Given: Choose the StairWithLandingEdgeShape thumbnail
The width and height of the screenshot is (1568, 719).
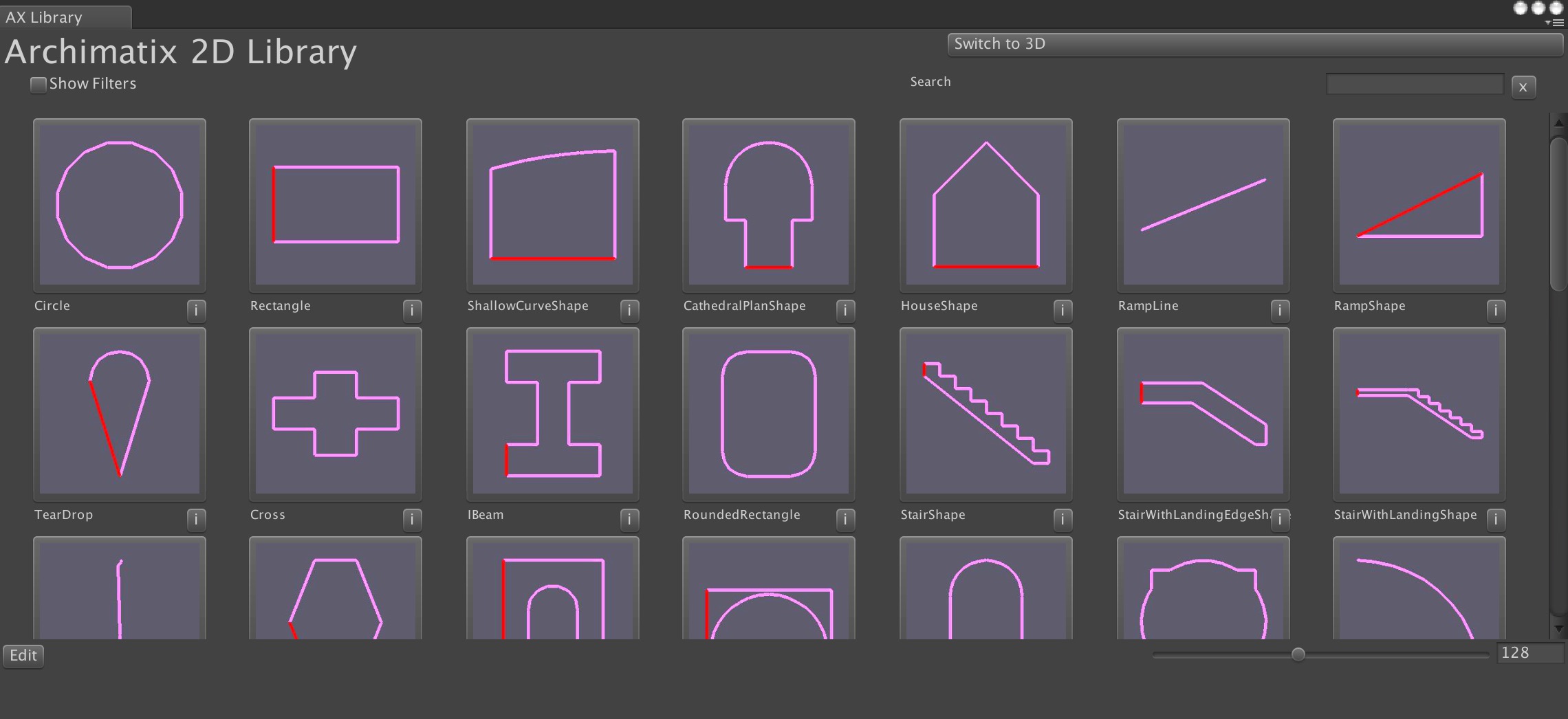Looking at the screenshot, I should pyautogui.click(x=1204, y=414).
